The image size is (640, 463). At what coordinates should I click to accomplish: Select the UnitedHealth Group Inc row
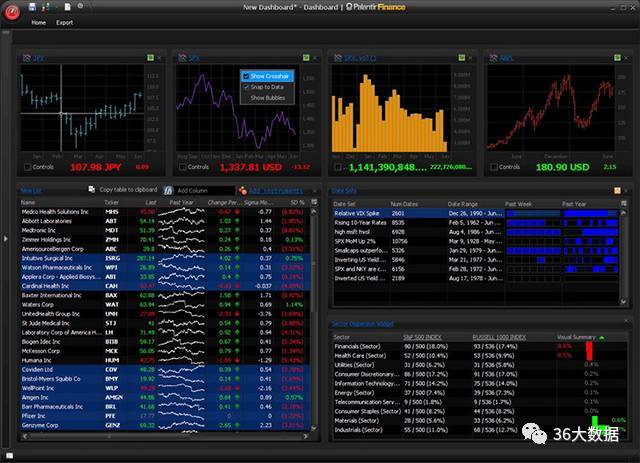tap(165, 314)
